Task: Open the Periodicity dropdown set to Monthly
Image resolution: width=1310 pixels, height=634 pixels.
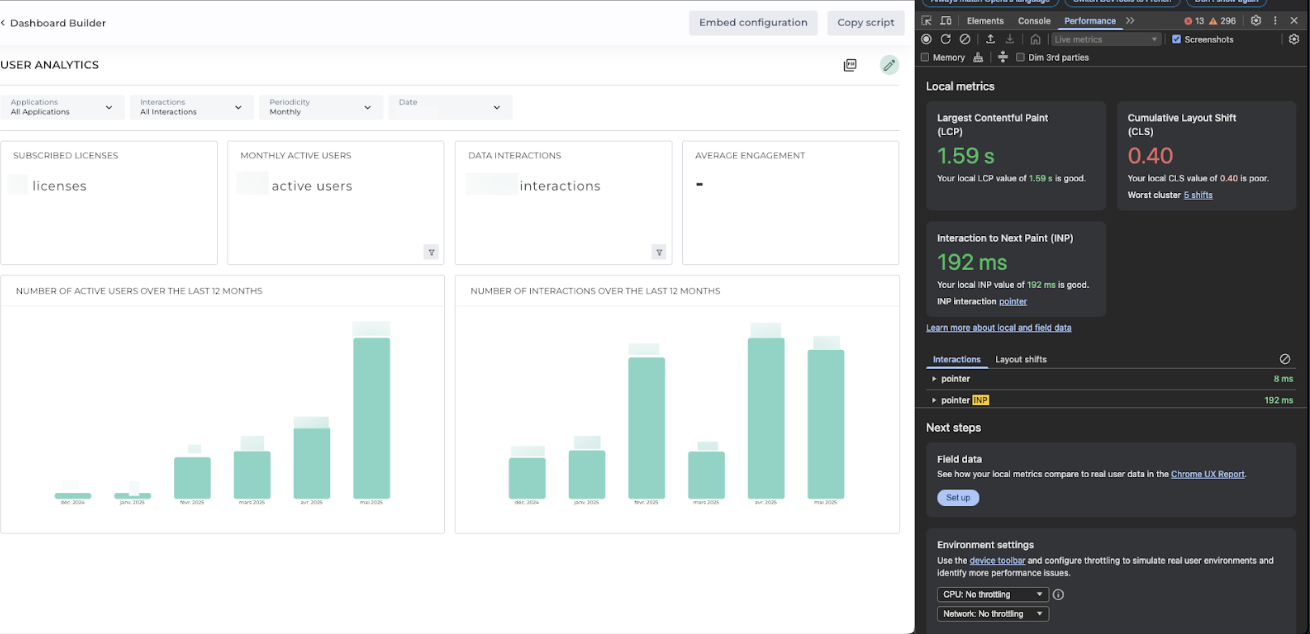Action: (x=320, y=107)
